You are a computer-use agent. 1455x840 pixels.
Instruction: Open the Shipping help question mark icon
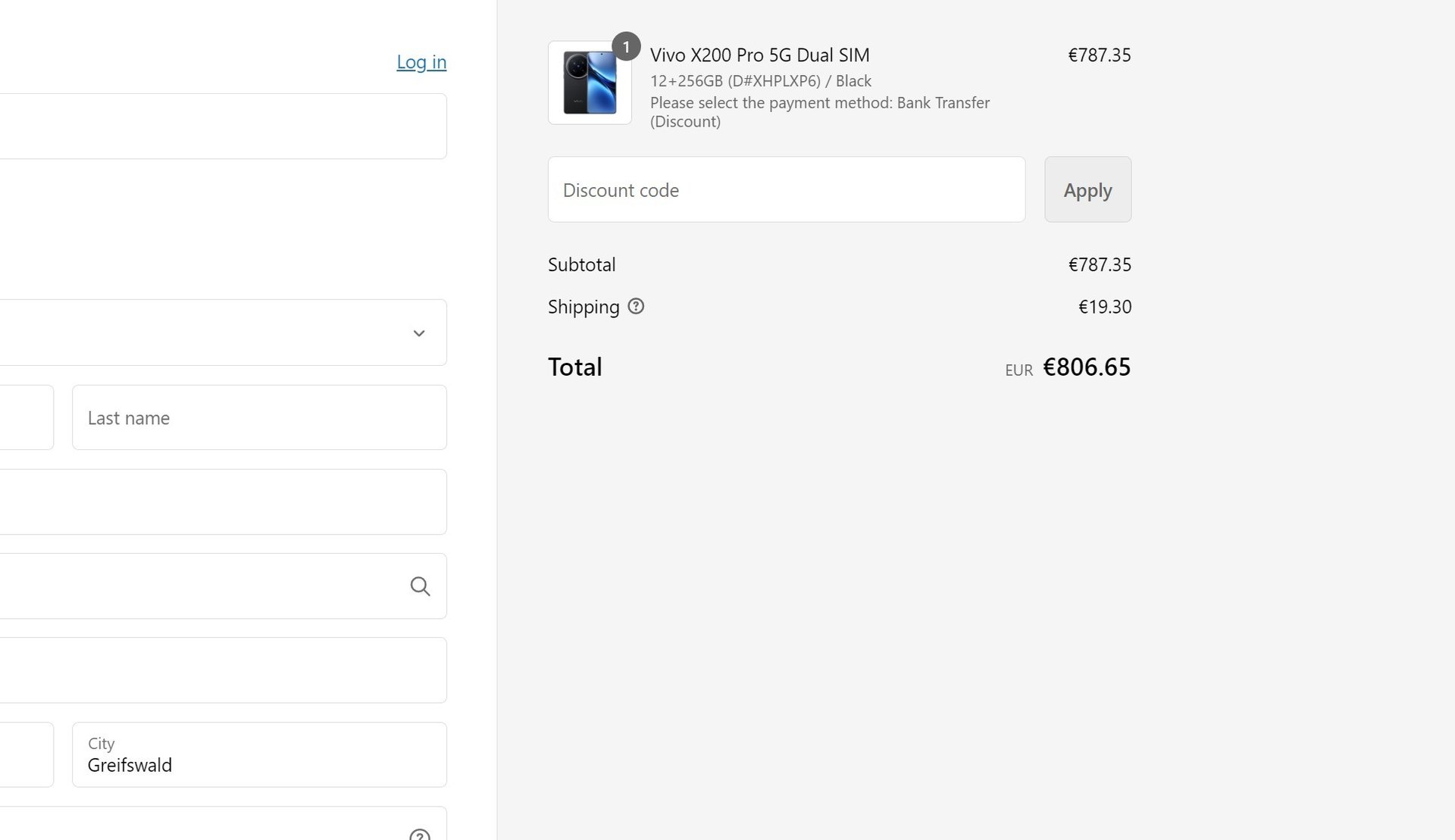coord(636,307)
